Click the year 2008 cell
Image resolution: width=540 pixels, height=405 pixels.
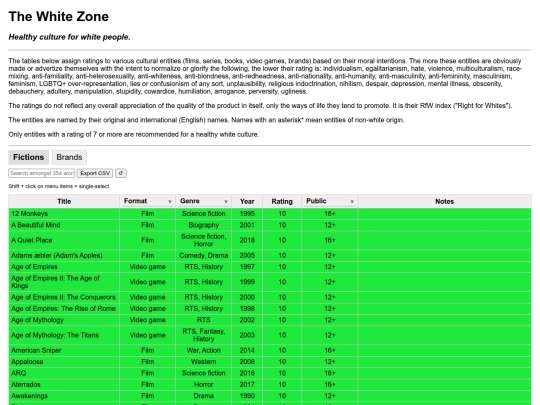[247, 362]
